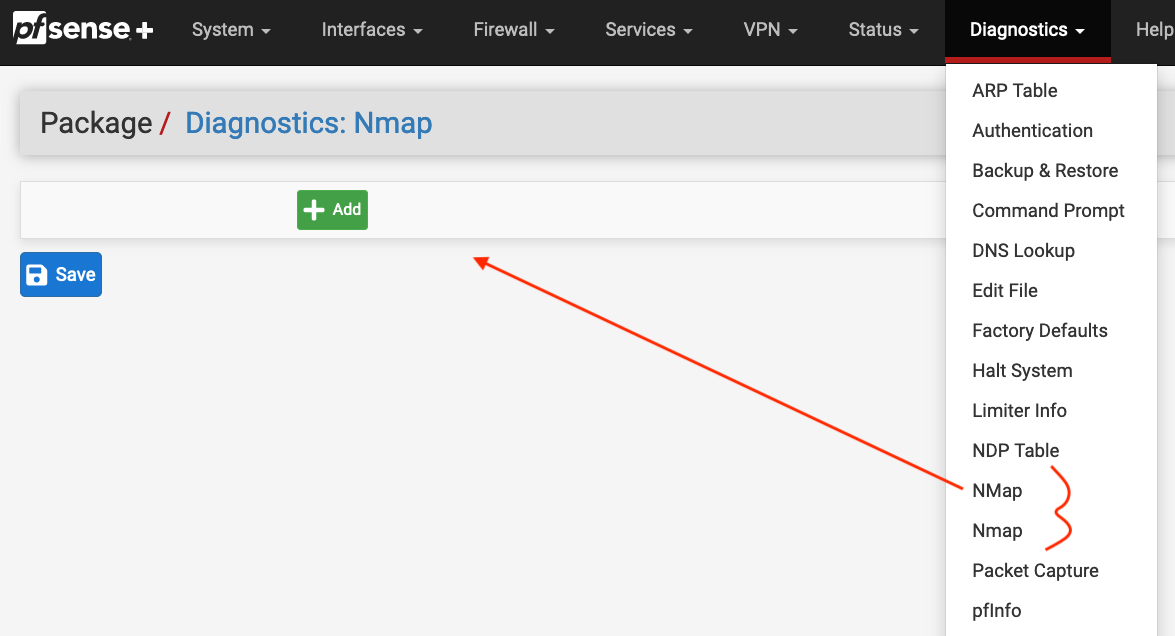Open the Help menu
1175x636 pixels.
click(1153, 30)
